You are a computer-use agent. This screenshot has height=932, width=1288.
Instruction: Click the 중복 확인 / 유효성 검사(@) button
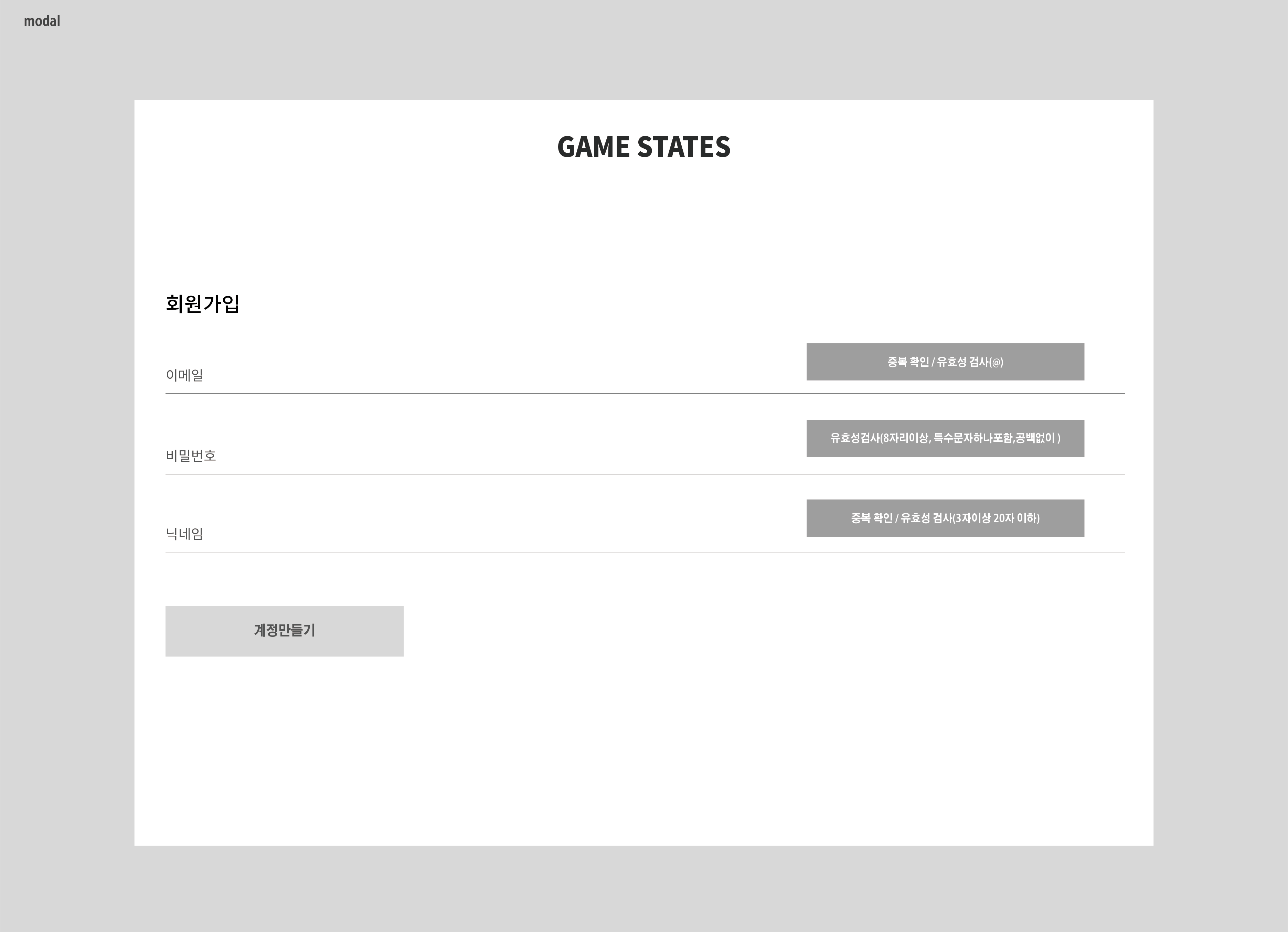coord(945,362)
